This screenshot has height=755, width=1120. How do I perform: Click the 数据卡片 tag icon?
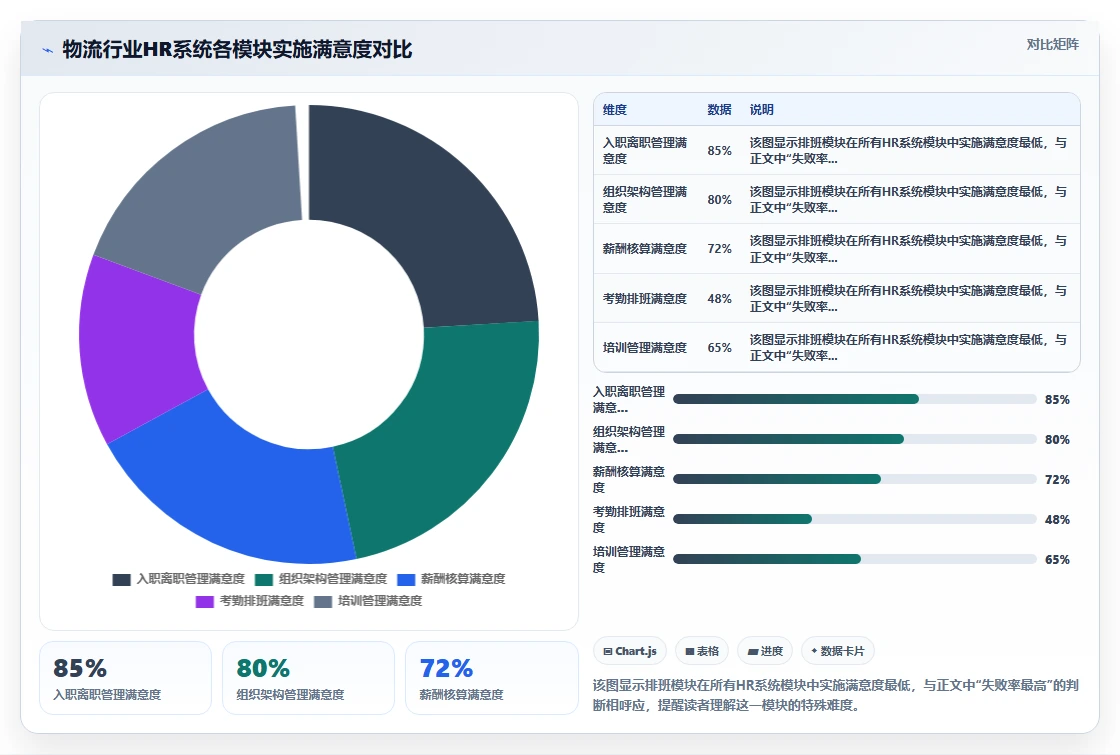[814, 651]
